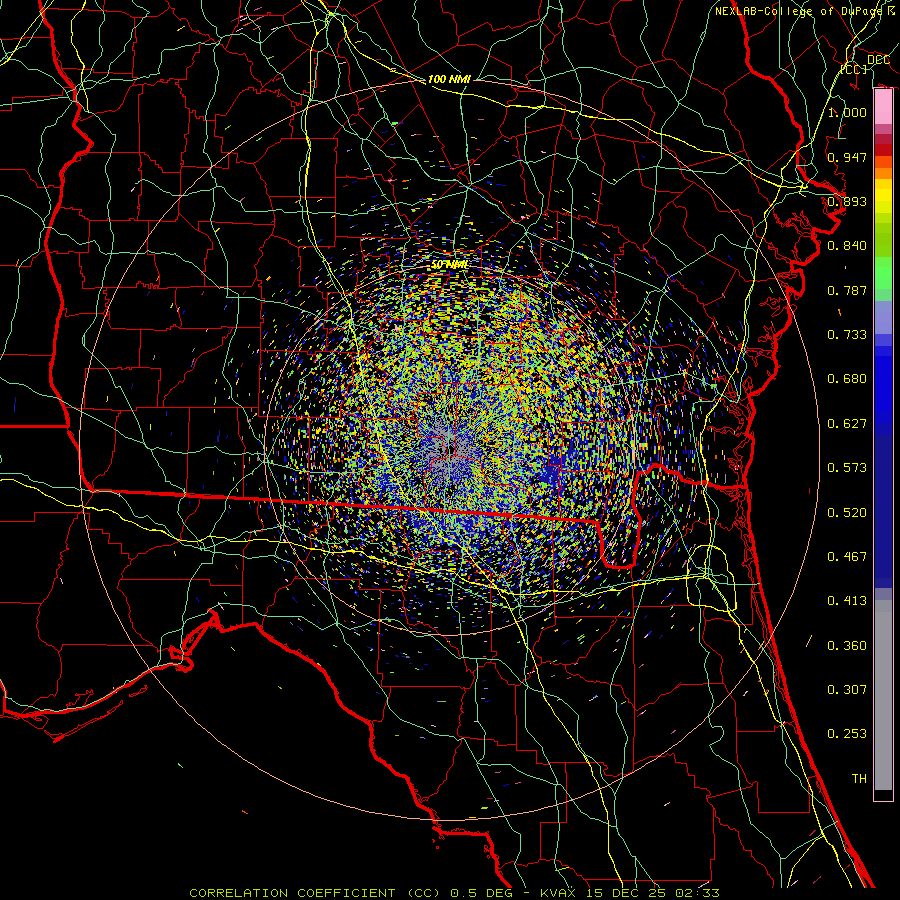Image resolution: width=900 pixels, height=900 pixels.
Task: Click the pink segment of the color bar
Action: point(883,107)
